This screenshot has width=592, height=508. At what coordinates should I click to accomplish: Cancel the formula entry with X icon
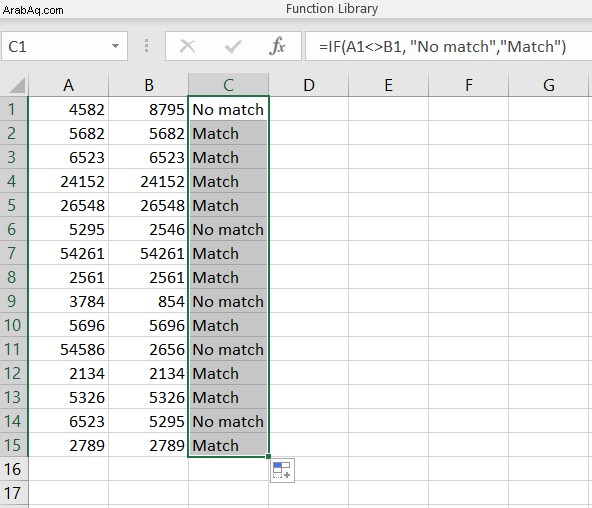pos(187,46)
